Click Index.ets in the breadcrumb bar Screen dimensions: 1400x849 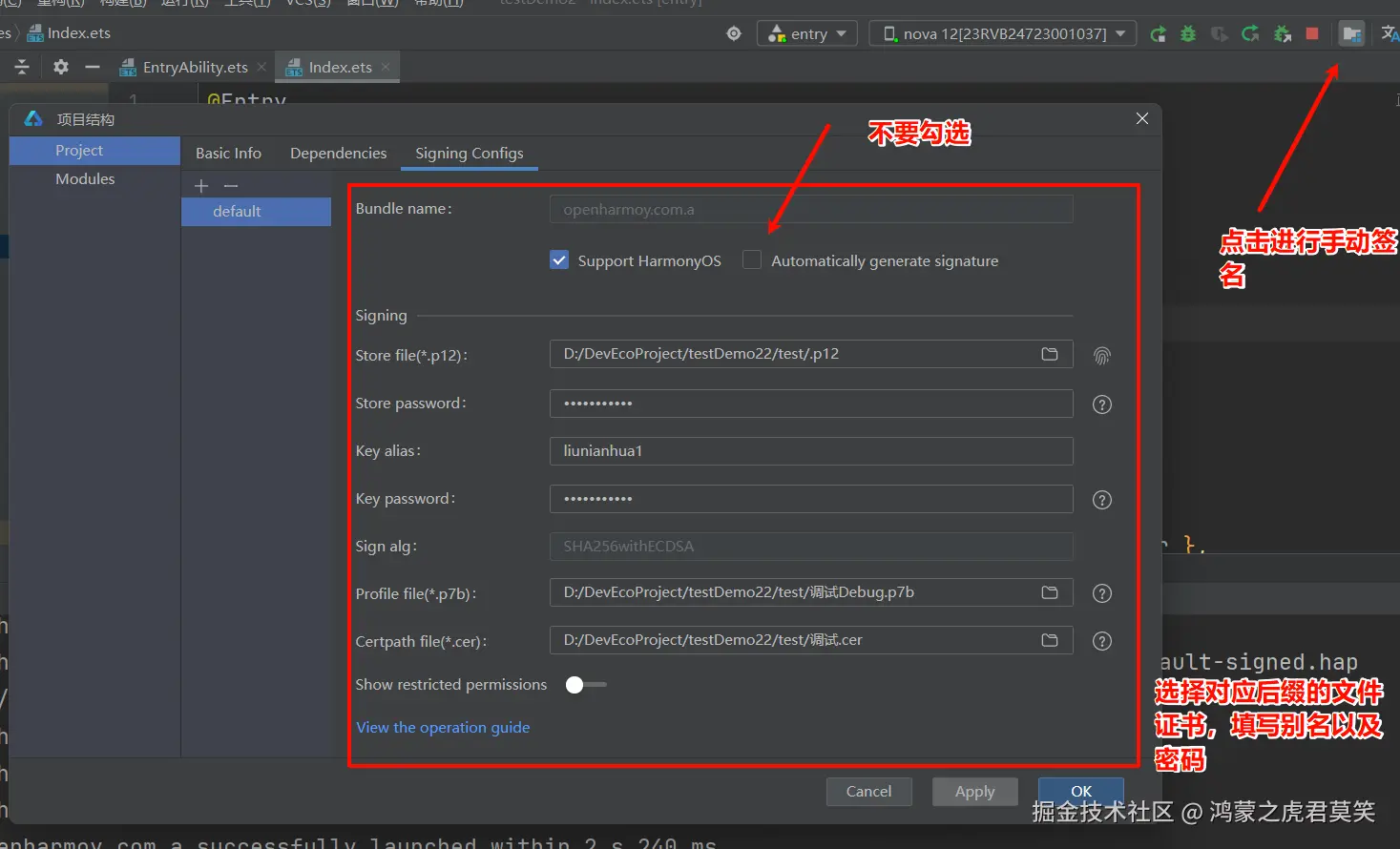tap(69, 33)
